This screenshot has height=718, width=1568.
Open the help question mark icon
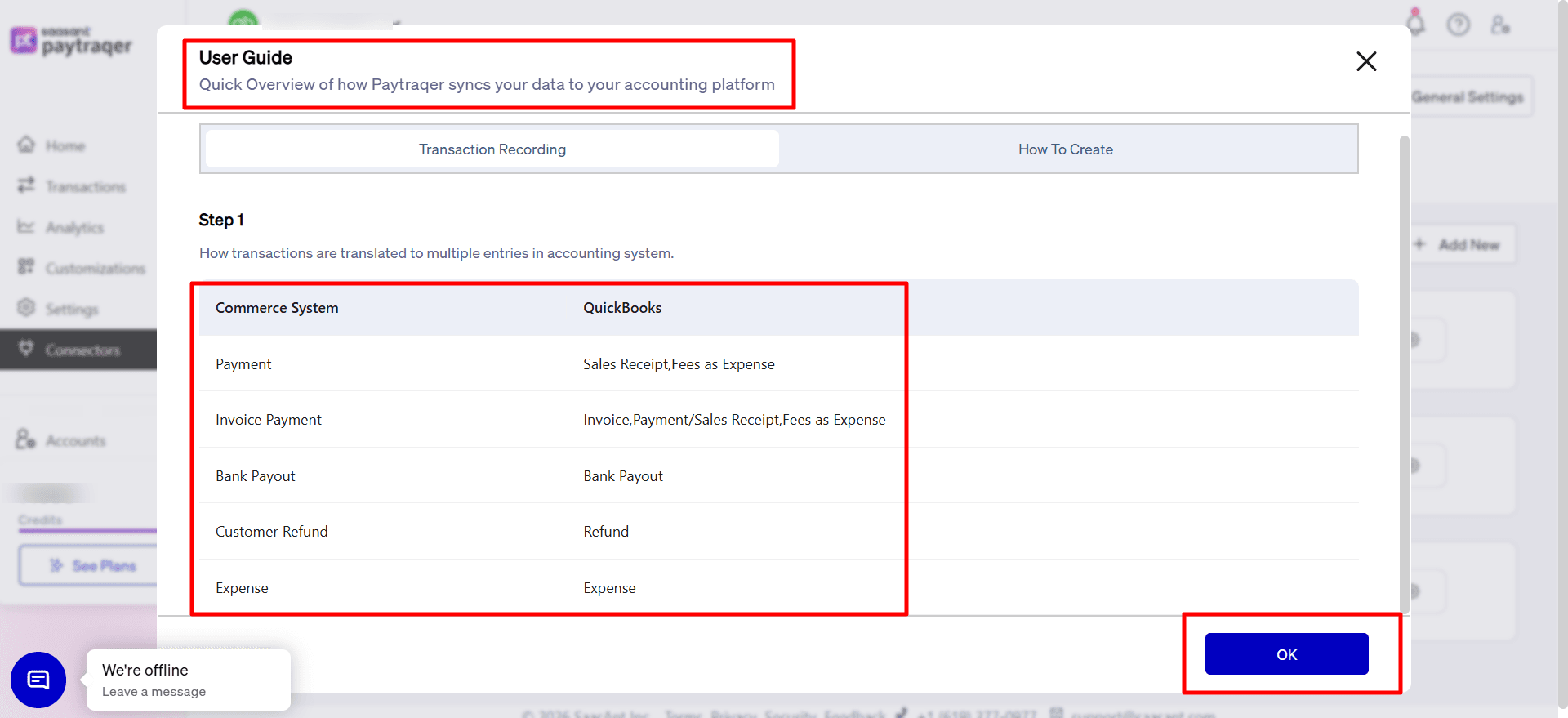point(1459,25)
